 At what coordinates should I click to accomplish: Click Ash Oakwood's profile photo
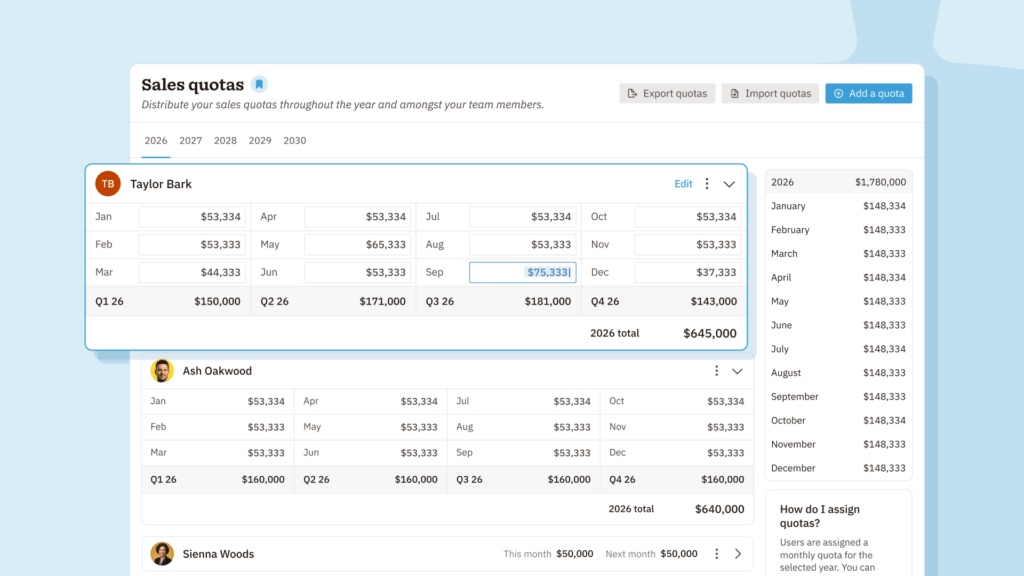point(162,371)
